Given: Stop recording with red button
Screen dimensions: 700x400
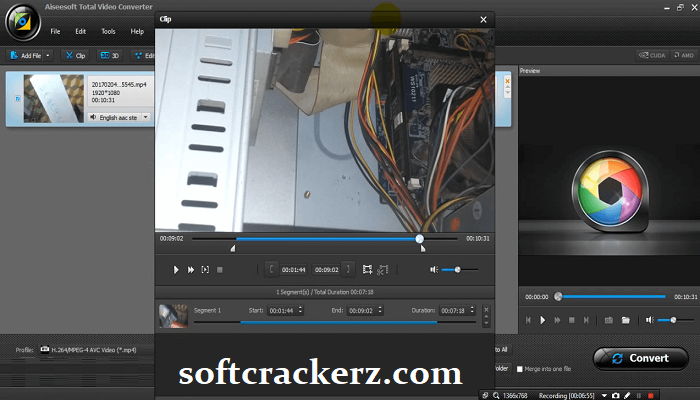Looking at the screenshot, I should click(650, 396).
